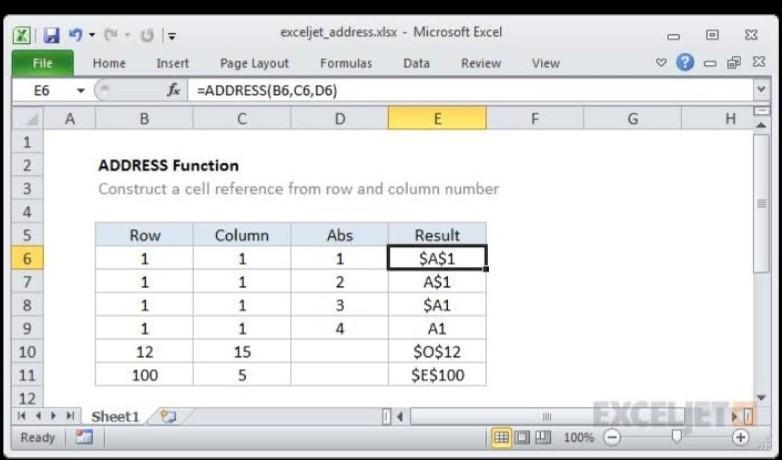Switch to Page Break Preview view
Viewport: 782px width, 460px height.
(543, 437)
